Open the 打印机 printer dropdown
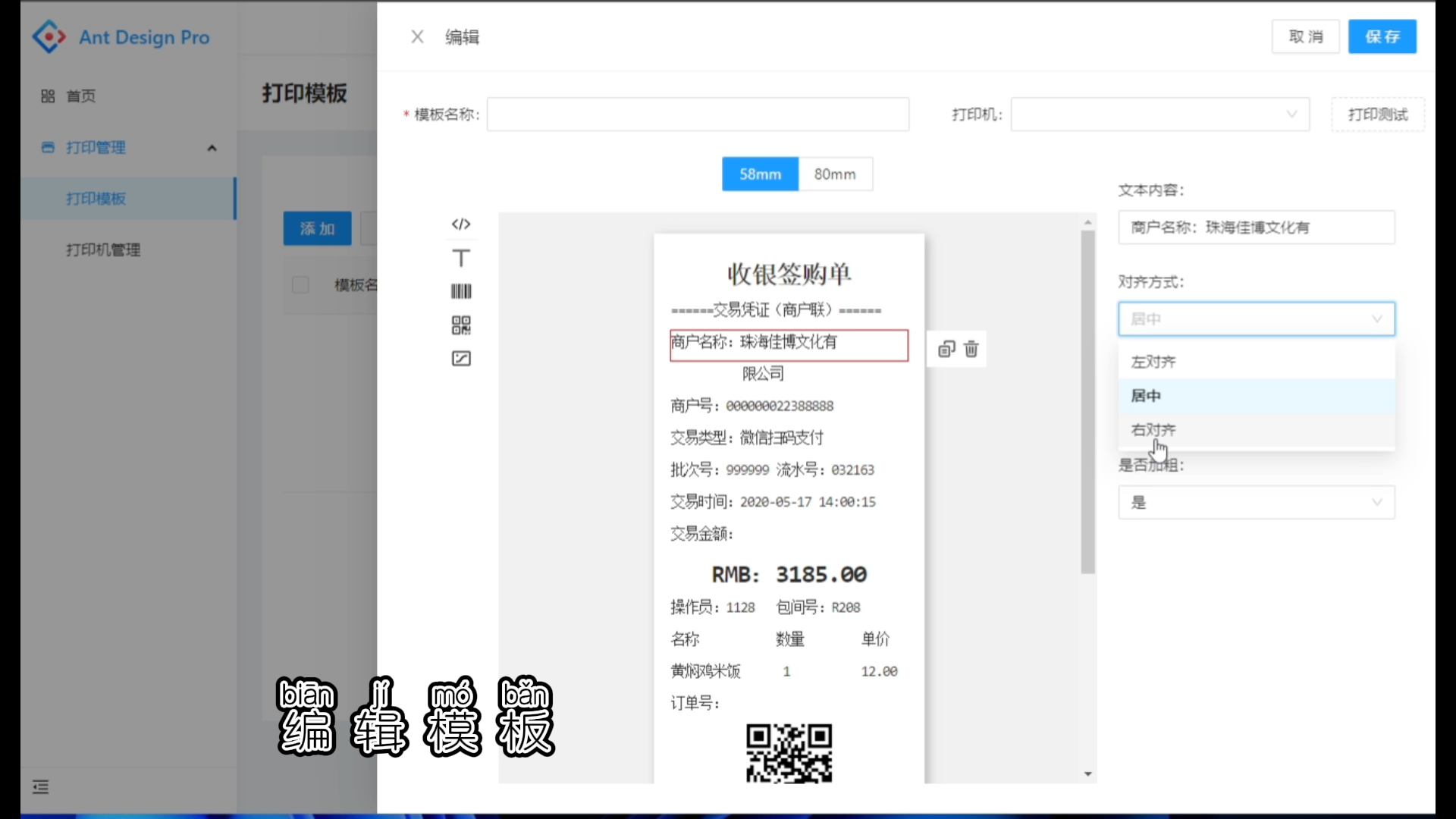The image size is (1456, 819). pyautogui.click(x=1160, y=115)
